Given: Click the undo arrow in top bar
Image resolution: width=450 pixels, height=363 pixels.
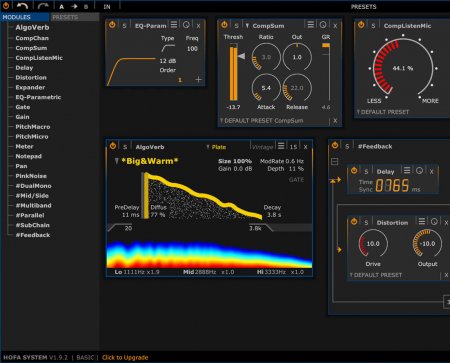Looking at the screenshot, I should [x=22, y=6].
